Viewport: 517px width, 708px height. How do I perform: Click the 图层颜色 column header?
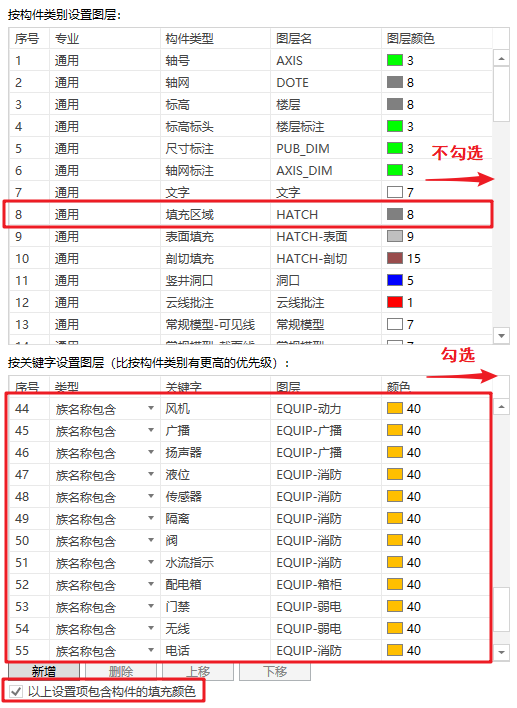click(437, 39)
